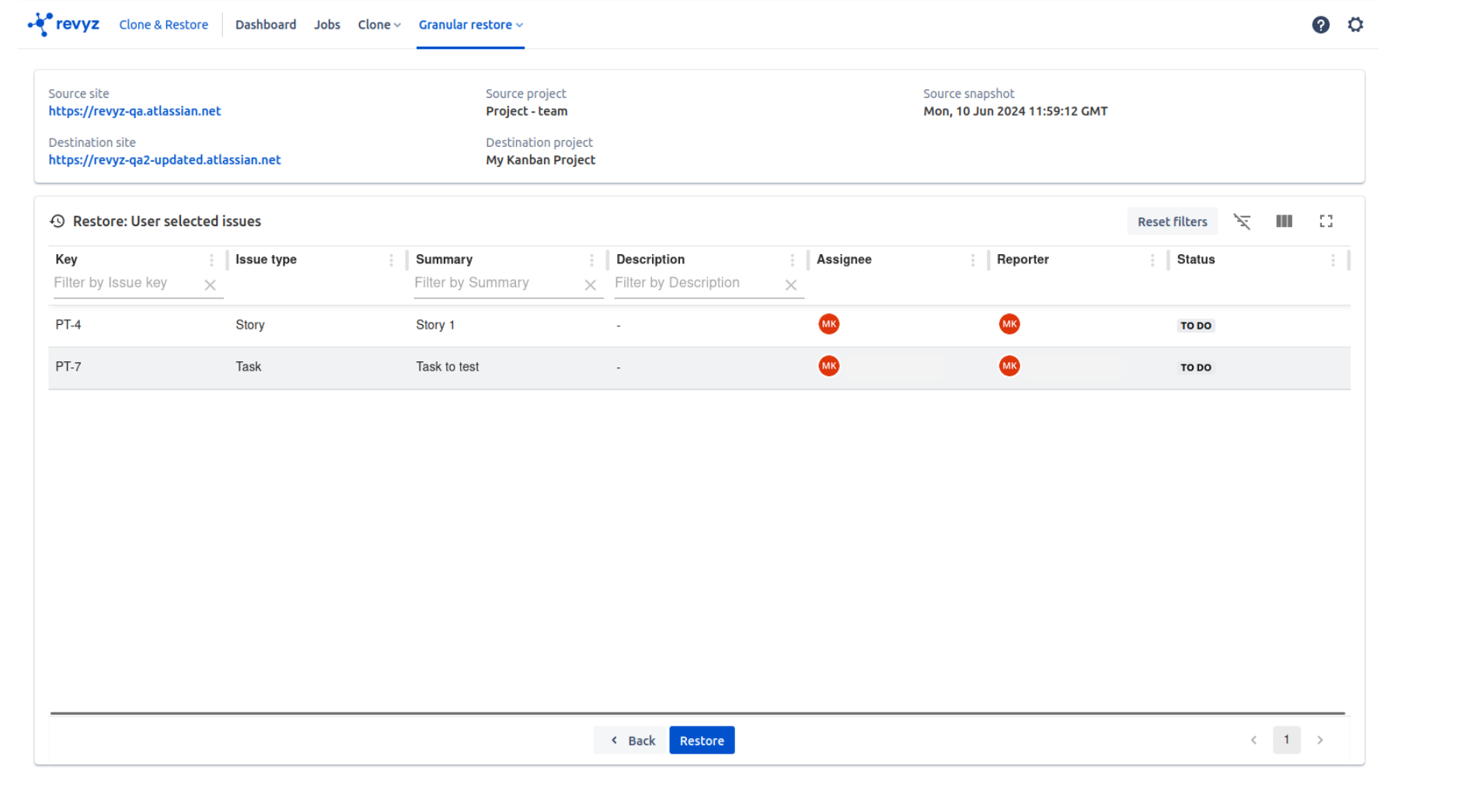Open Status column menu dots
This screenshot has height=812, width=1478.
pyautogui.click(x=1333, y=260)
